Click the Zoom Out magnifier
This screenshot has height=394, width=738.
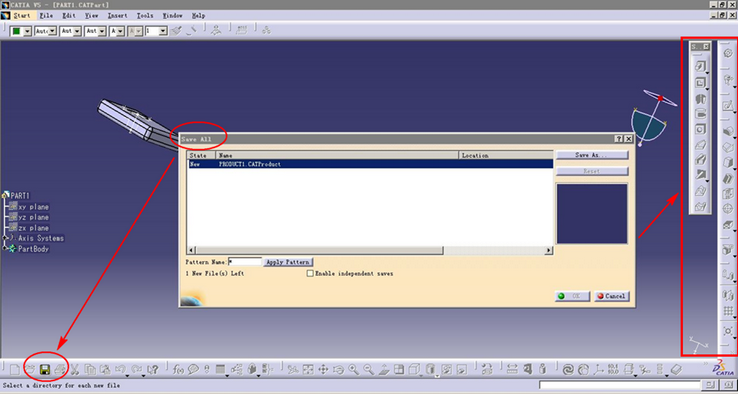point(369,370)
